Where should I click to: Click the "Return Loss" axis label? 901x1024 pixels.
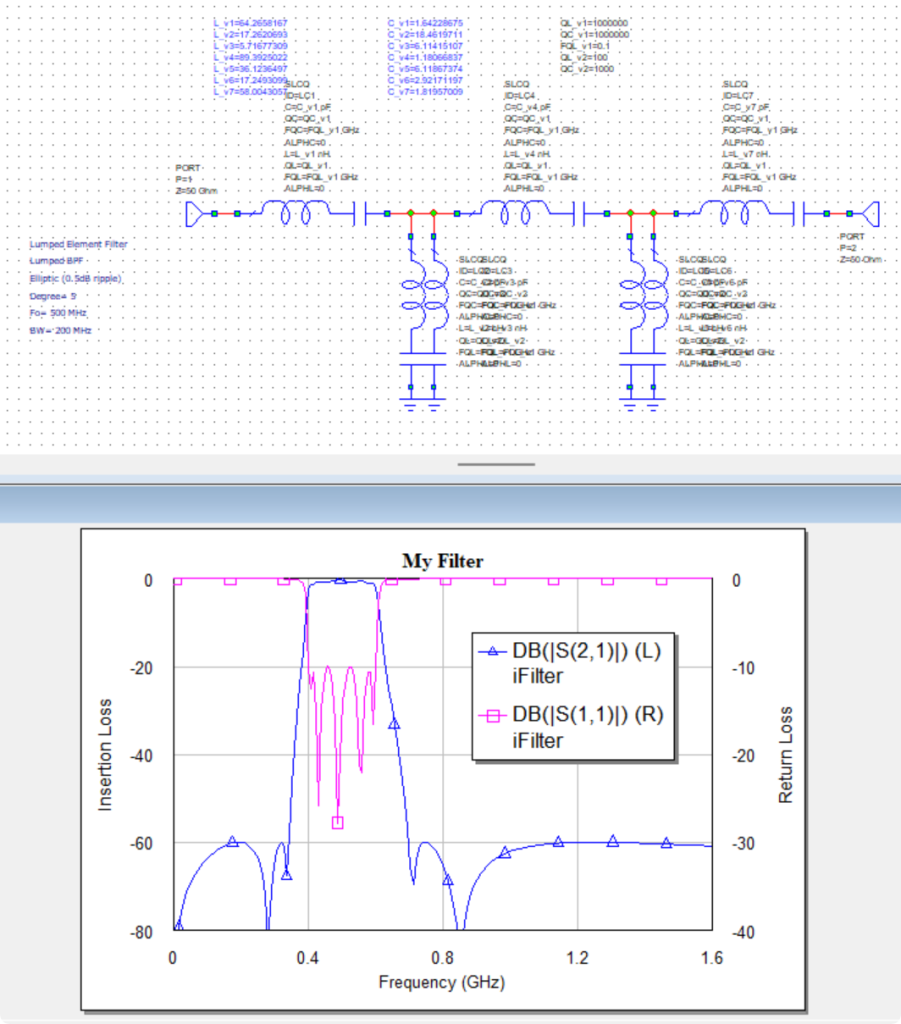(x=785, y=755)
